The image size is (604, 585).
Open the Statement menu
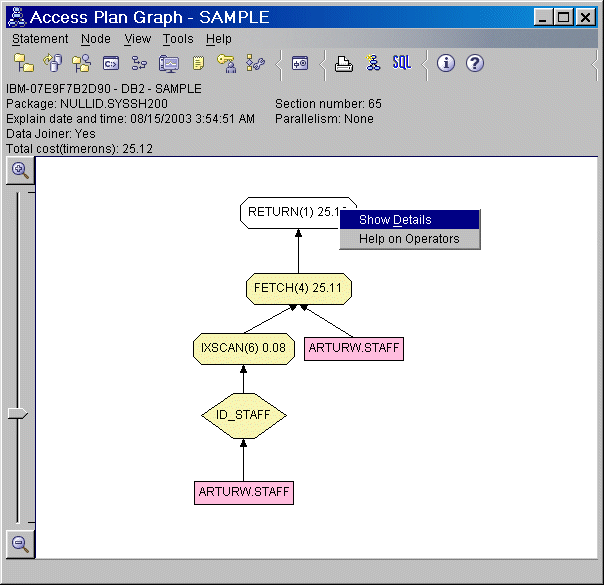40,39
